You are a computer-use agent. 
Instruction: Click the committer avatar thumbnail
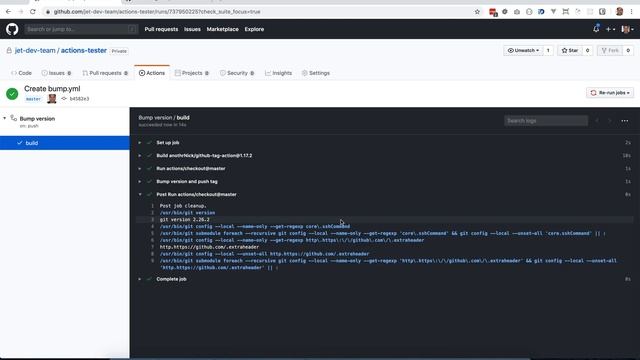tap(52, 98)
